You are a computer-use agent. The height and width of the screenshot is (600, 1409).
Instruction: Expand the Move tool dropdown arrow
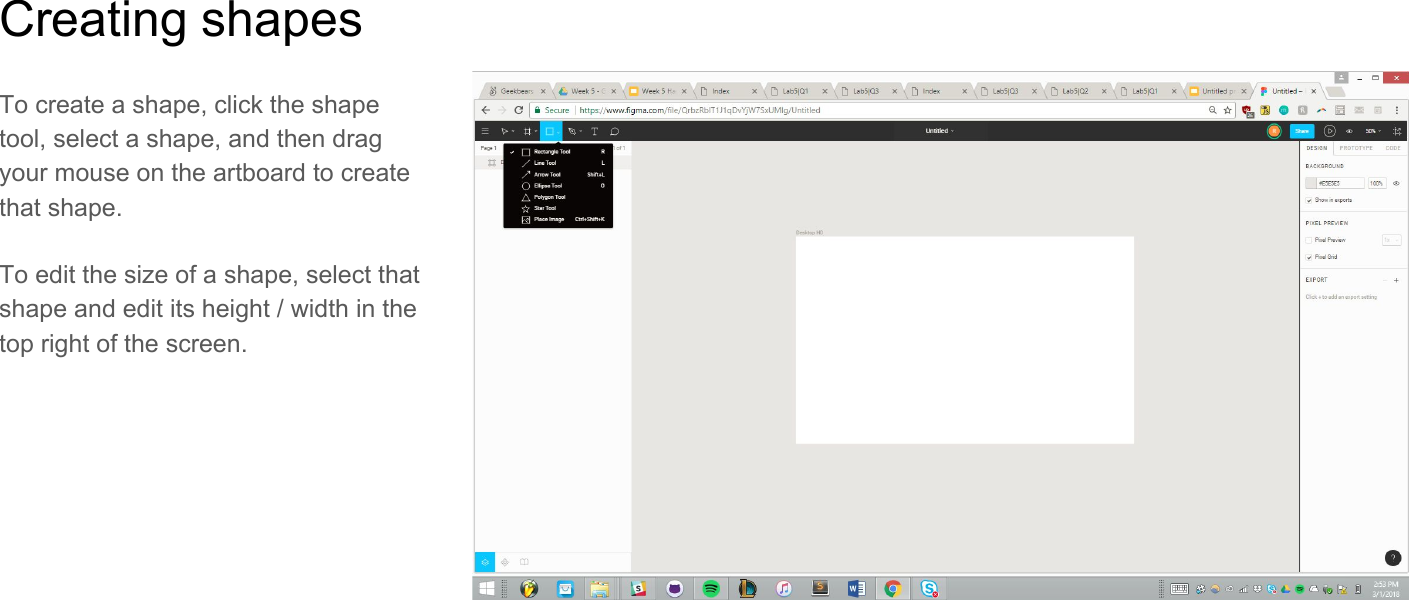click(x=513, y=132)
